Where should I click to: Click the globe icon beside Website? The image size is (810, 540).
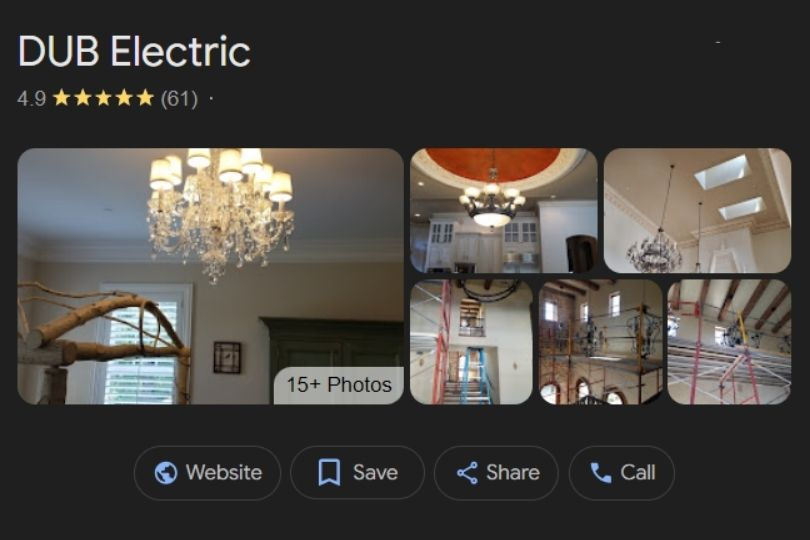point(166,472)
